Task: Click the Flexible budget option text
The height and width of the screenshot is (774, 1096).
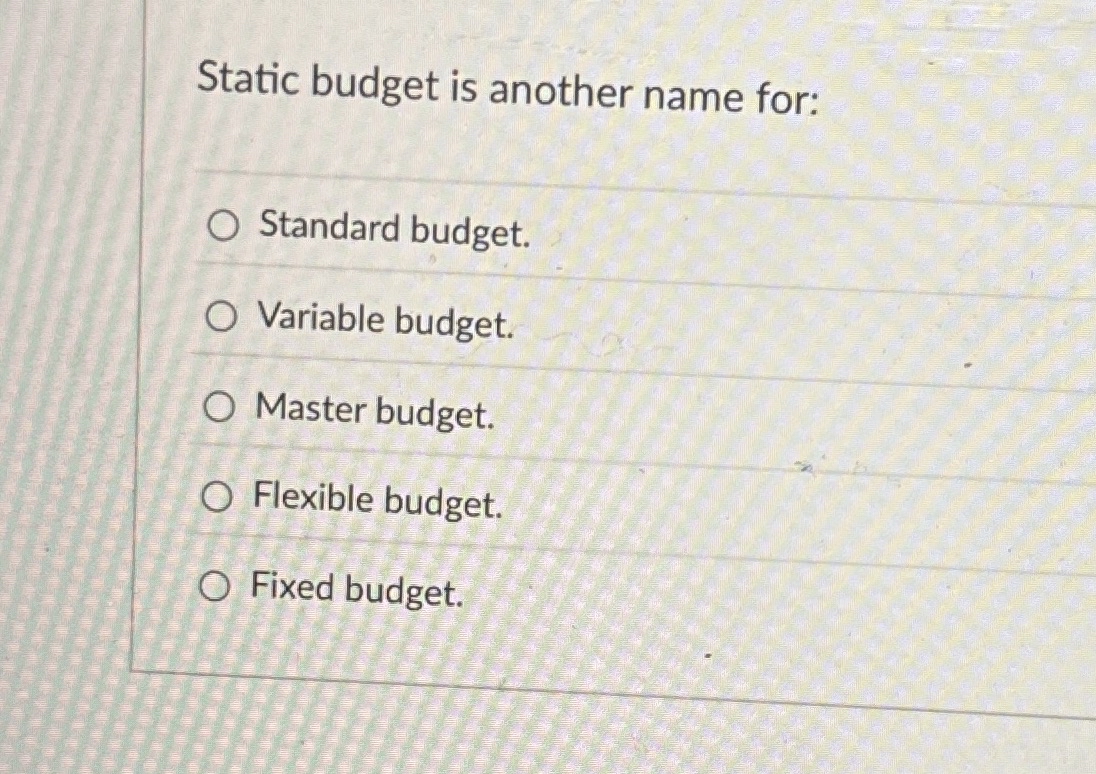Action: [x=378, y=499]
